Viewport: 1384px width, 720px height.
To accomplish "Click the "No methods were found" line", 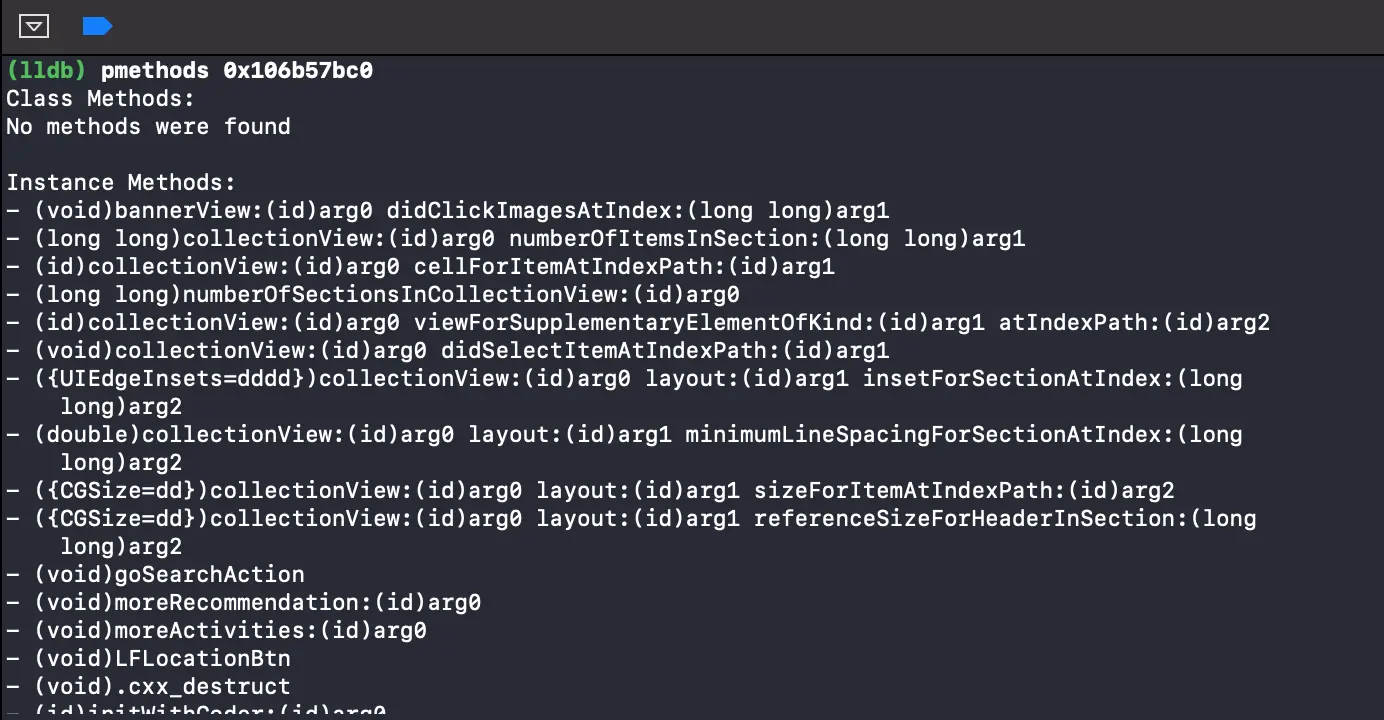I will 148,127.
